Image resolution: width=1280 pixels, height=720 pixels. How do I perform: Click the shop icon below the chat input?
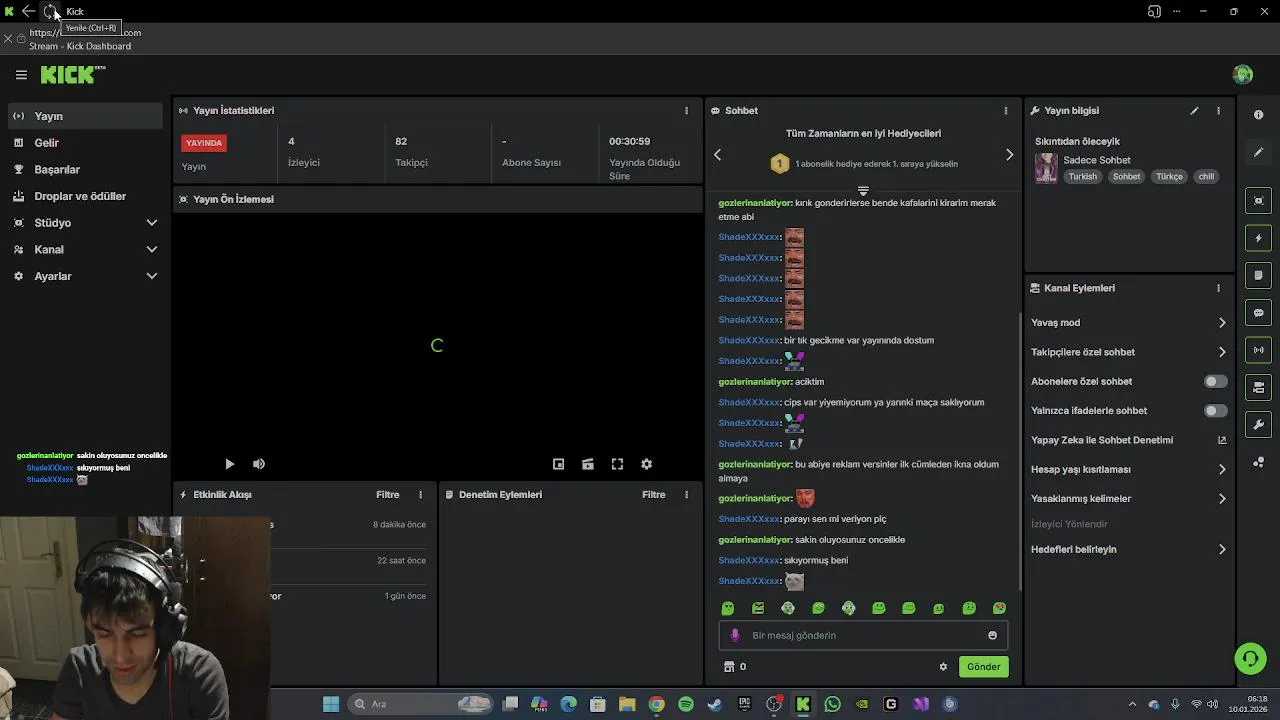tap(729, 667)
